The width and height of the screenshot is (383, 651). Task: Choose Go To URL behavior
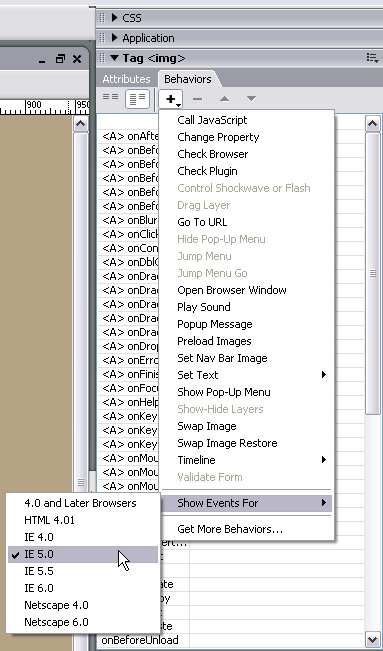coord(202,222)
